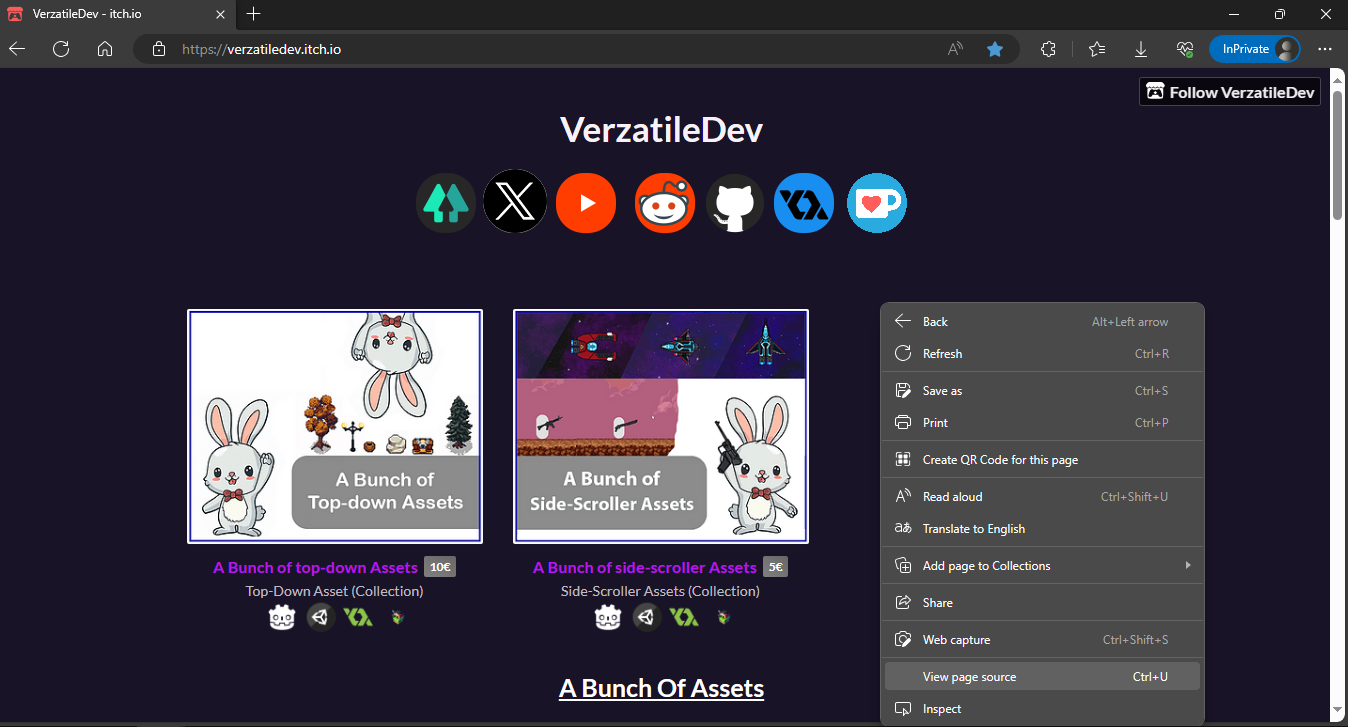Click Godot icon under top-down Assets
The width and height of the screenshot is (1348, 727).
[282, 618]
